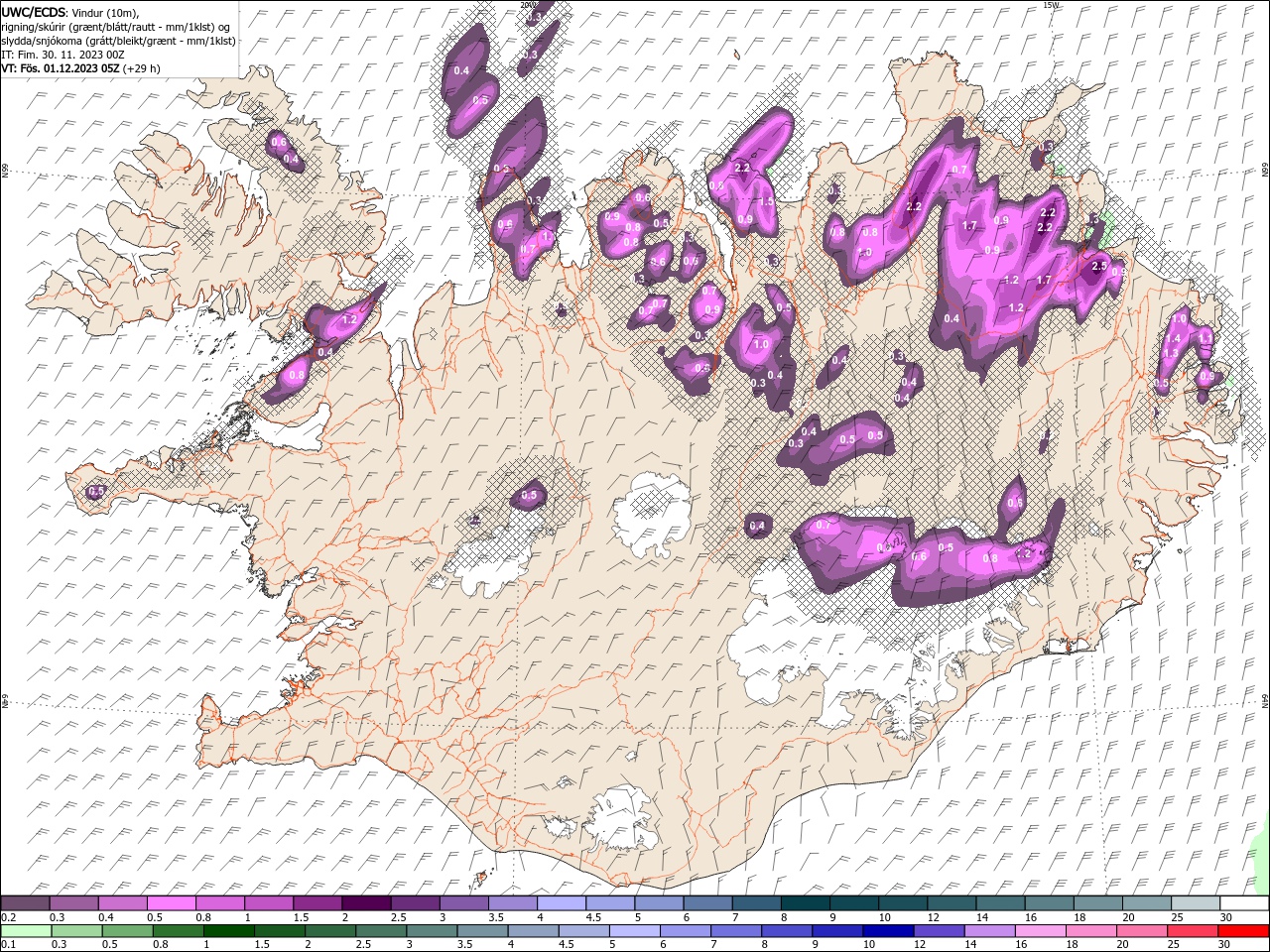Screen dimensions: 1270x952
Task: Select the 'IT: Fim. 30. 11. 2023 00Z' line
Action: (x=63, y=55)
